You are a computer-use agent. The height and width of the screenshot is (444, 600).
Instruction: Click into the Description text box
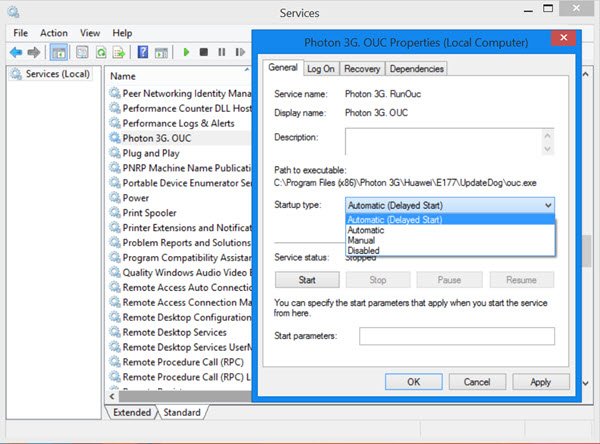[x=443, y=142]
